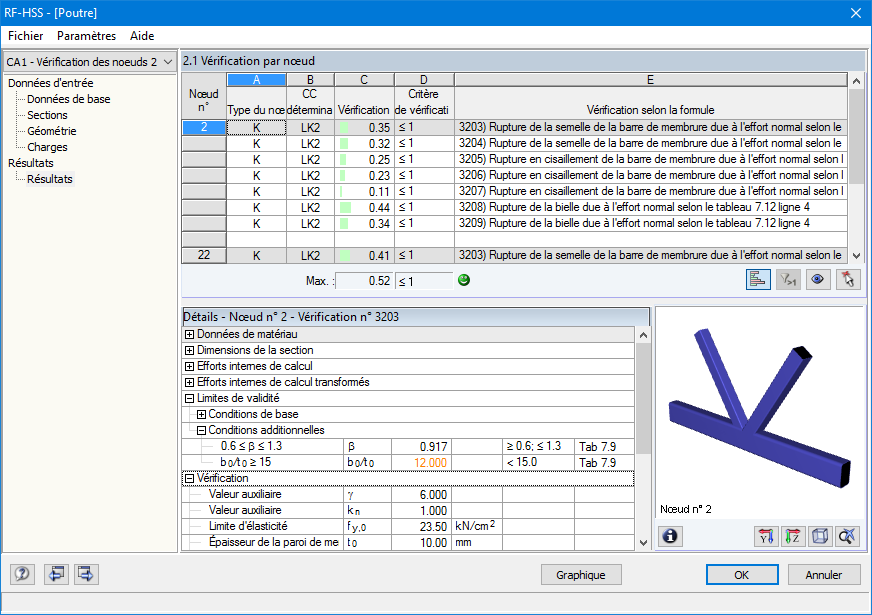Click the green smiley status icon
The image size is (872, 615).
click(464, 280)
